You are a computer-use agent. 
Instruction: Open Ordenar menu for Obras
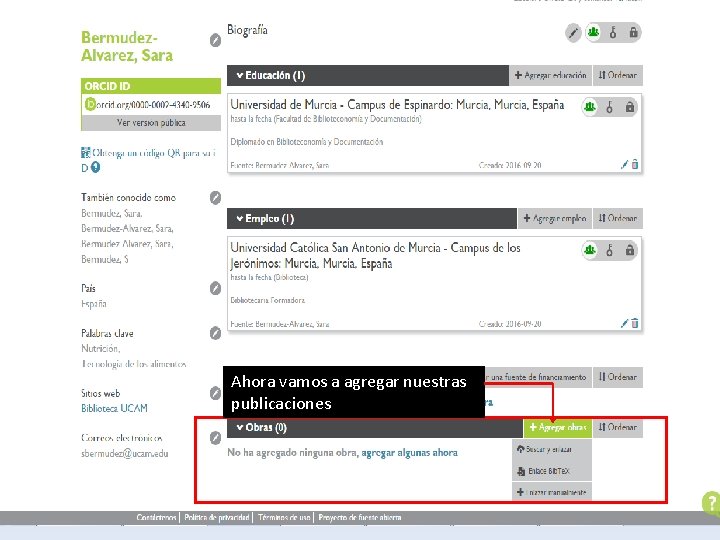[x=618, y=428]
